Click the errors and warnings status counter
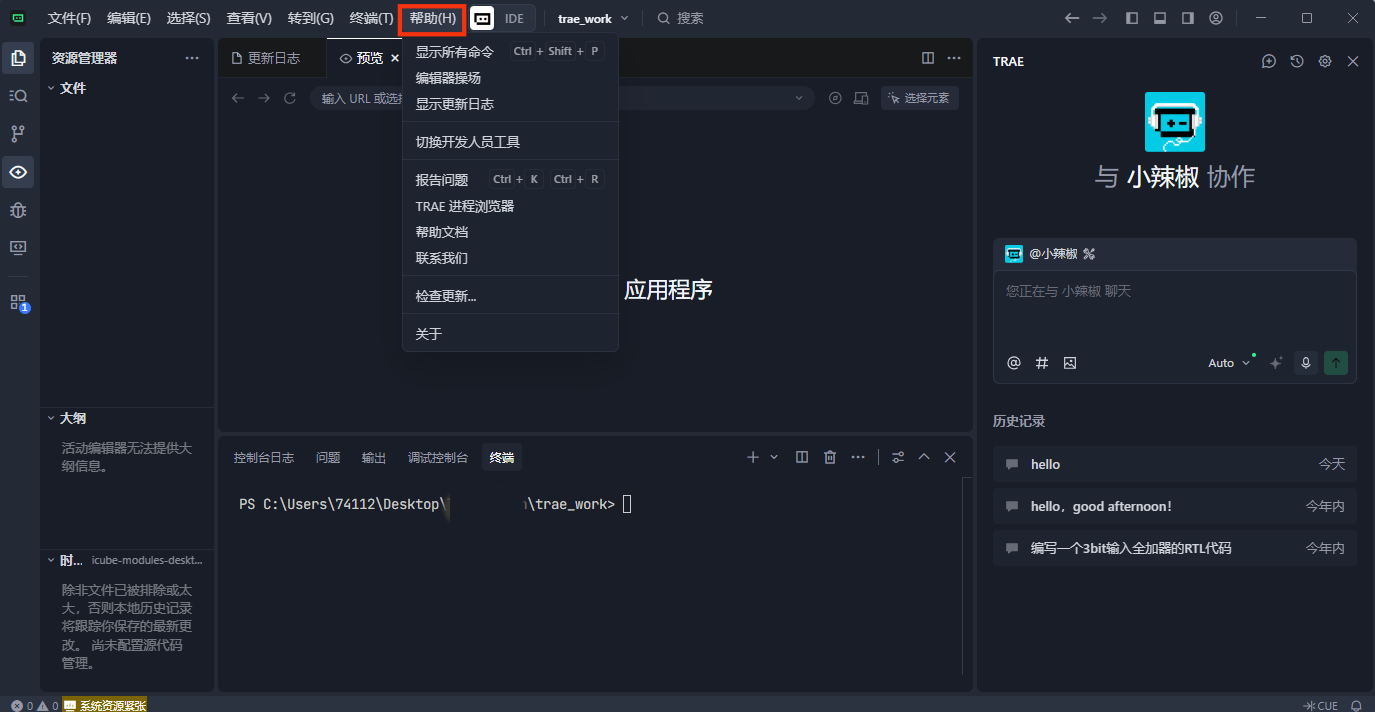1375x712 pixels. [x=34, y=705]
